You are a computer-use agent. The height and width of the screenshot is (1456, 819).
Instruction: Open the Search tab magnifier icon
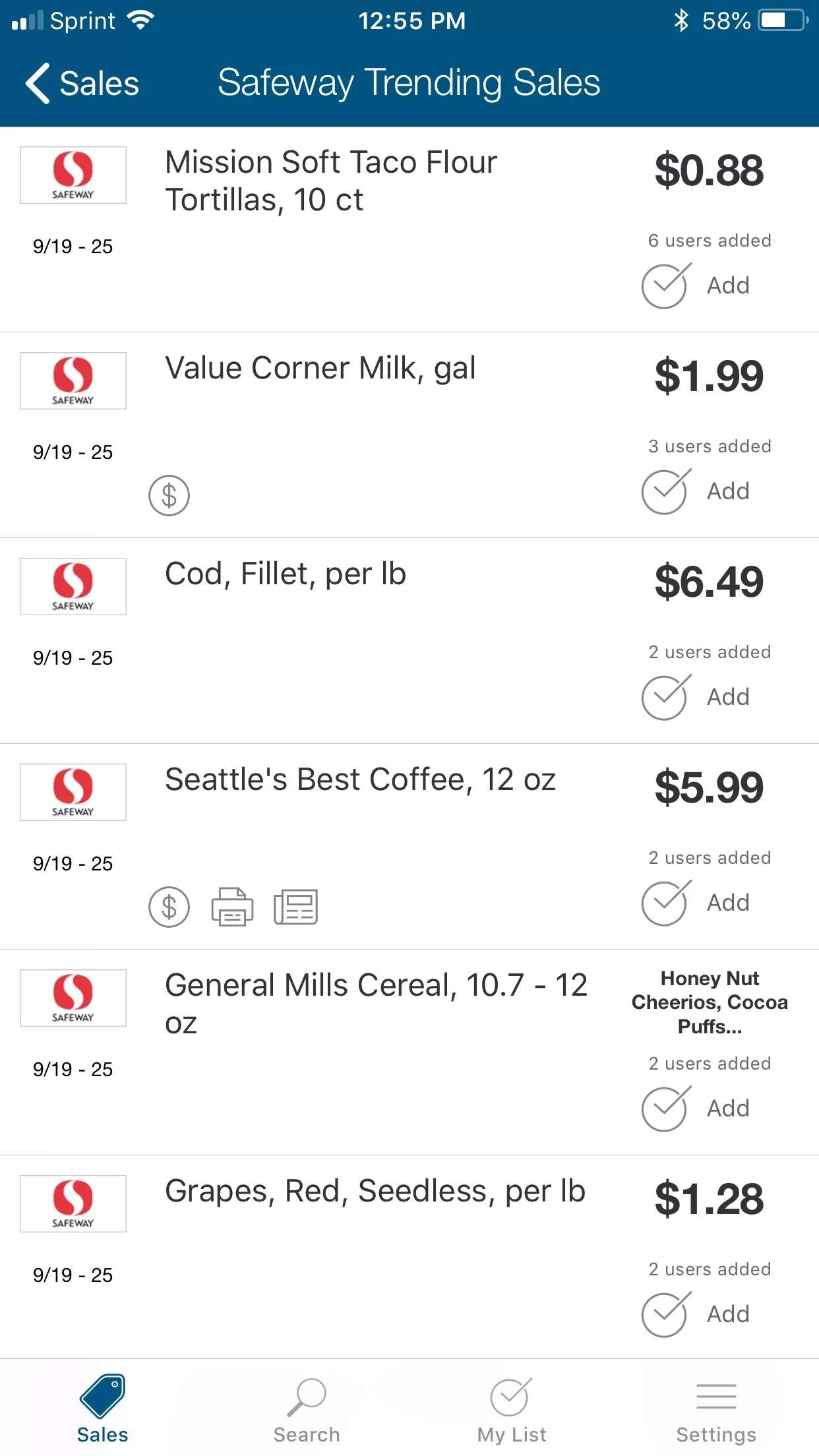click(x=307, y=1397)
